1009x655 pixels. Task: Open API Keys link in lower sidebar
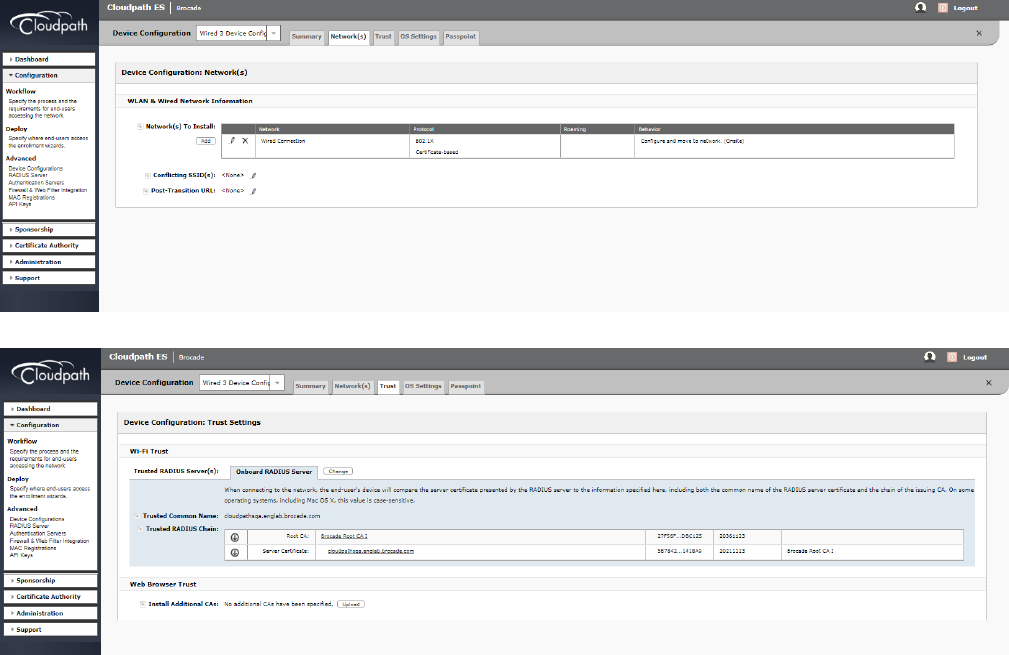point(21,555)
